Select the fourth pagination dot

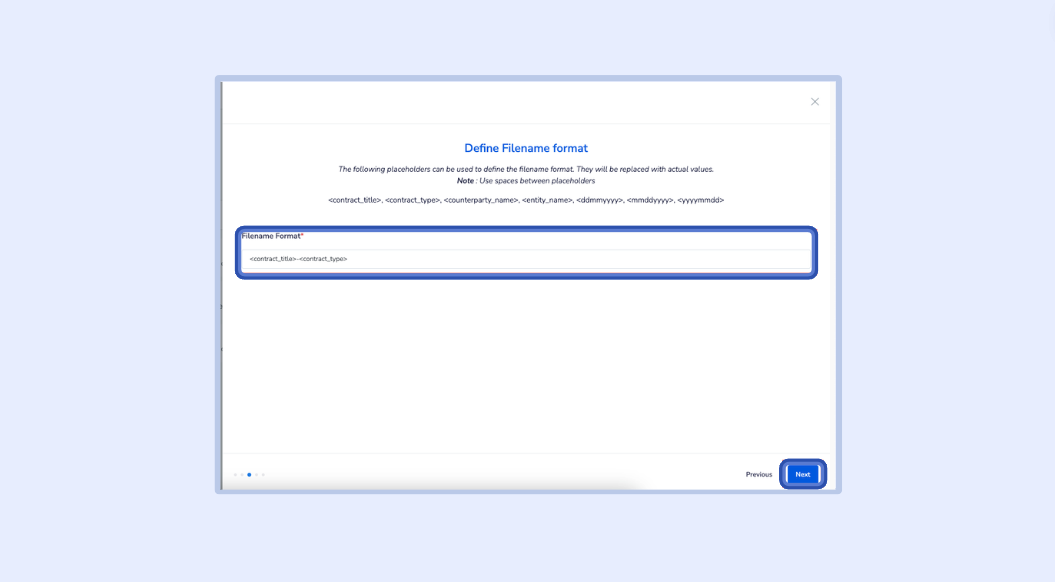tap(256, 474)
